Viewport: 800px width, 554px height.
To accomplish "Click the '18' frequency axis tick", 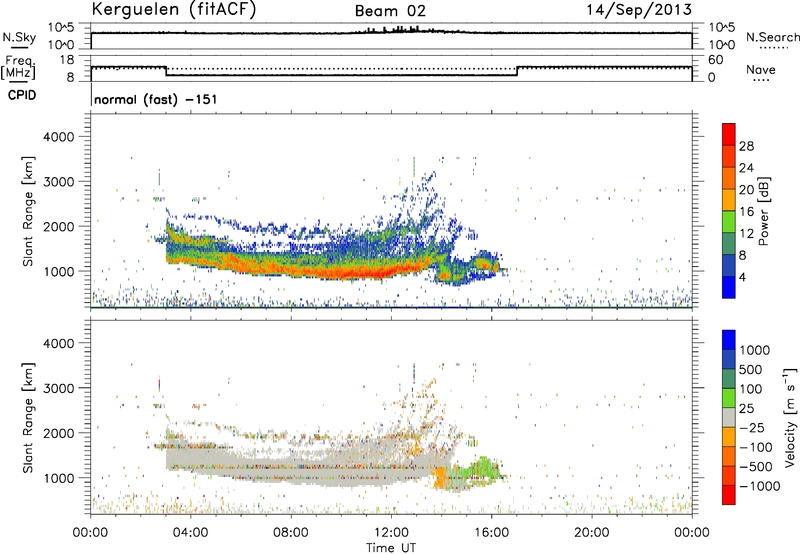I will [67, 60].
